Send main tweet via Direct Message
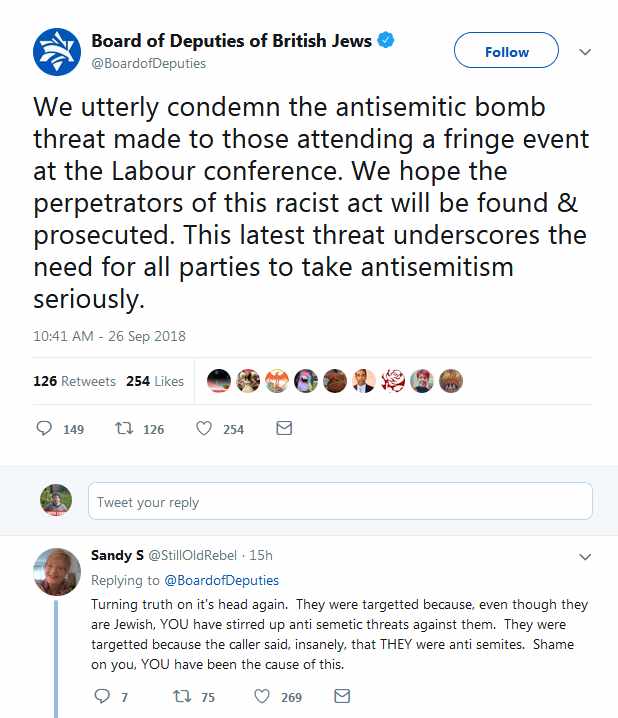 (284, 429)
